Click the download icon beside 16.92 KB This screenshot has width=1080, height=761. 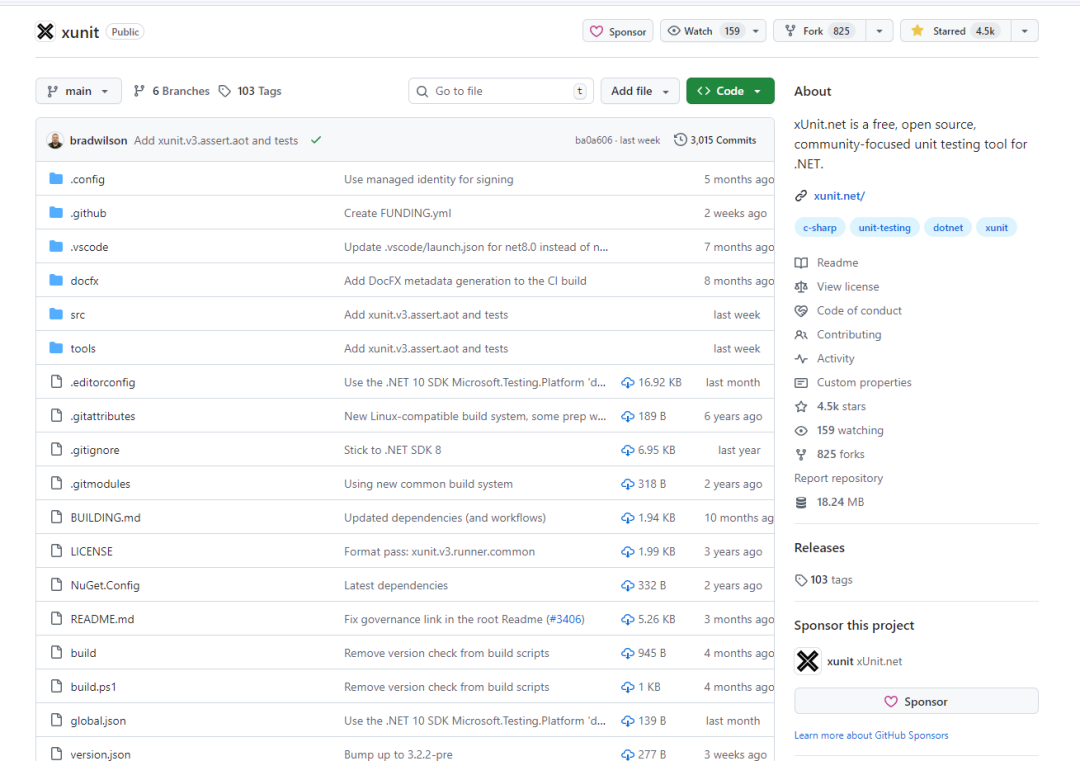pyautogui.click(x=627, y=382)
